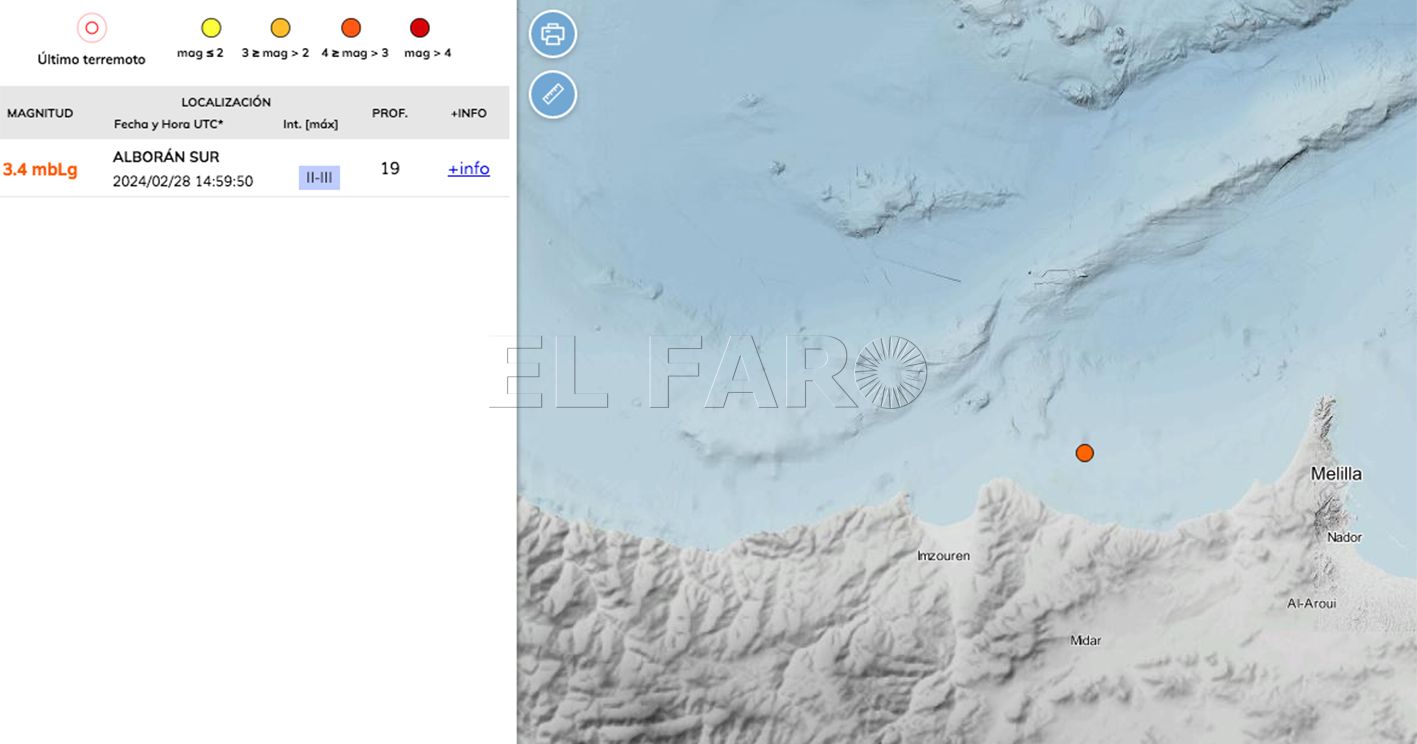
Task: Click the Al-Aroui label on map
Action: tap(1311, 603)
